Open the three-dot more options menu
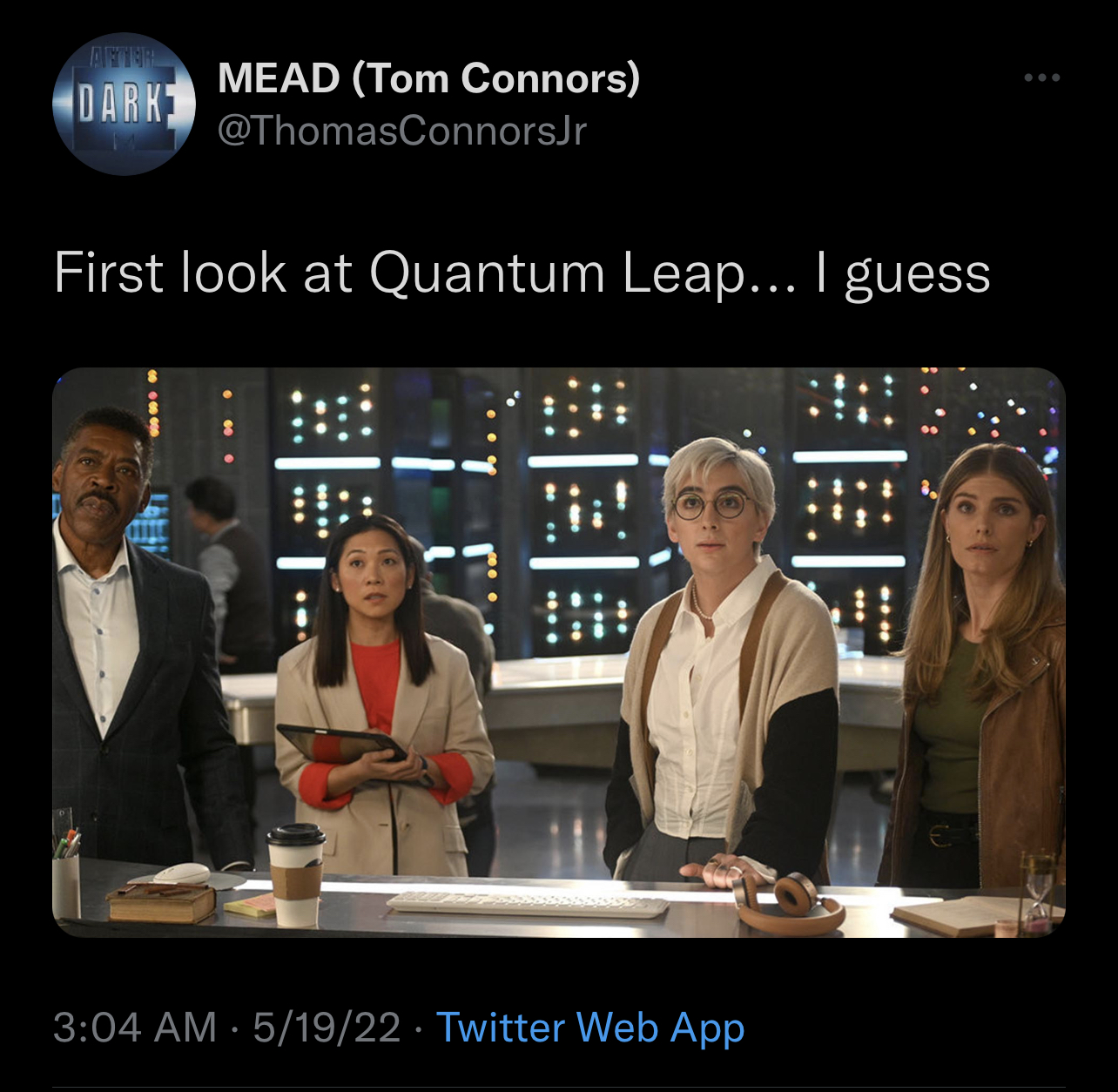Image resolution: width=1118 pixels, height=1092 pixels. pos(1042,78)
